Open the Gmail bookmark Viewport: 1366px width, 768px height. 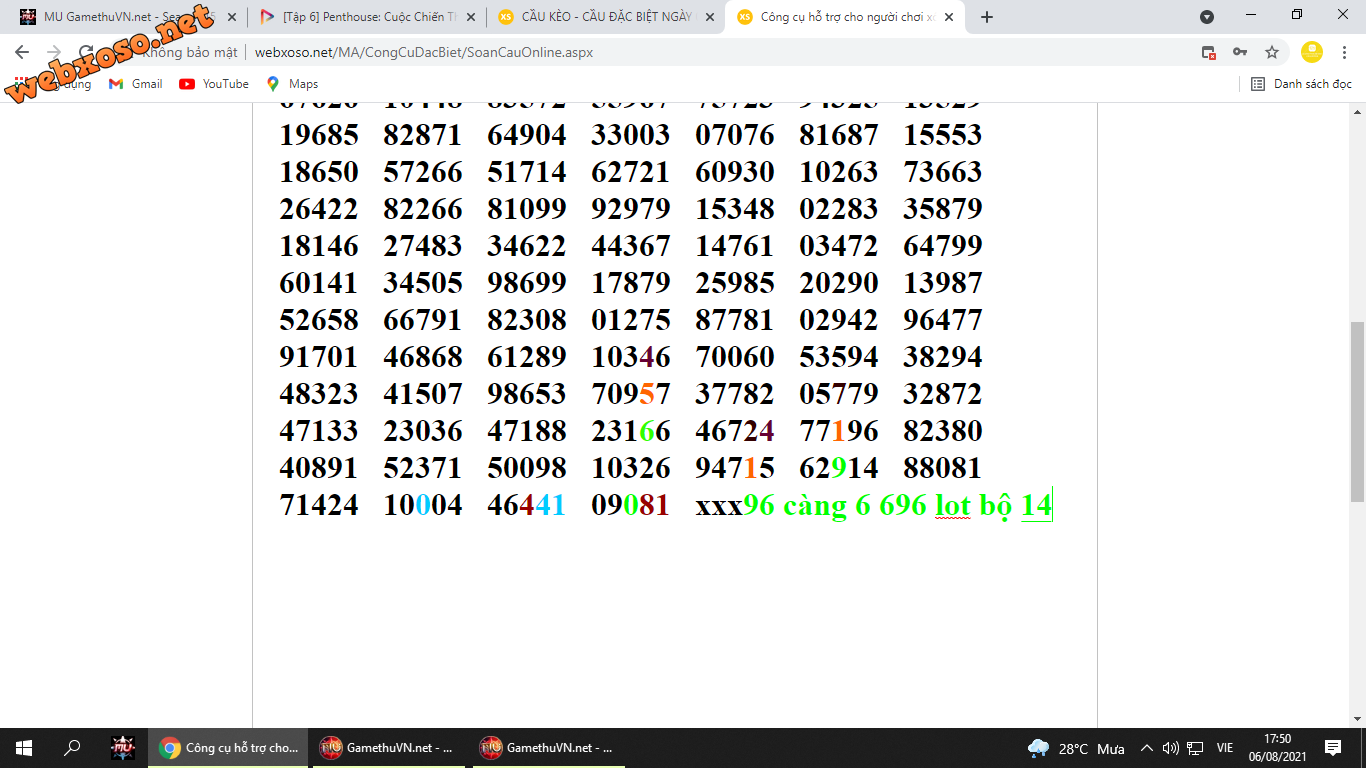(x=136, y=84)
